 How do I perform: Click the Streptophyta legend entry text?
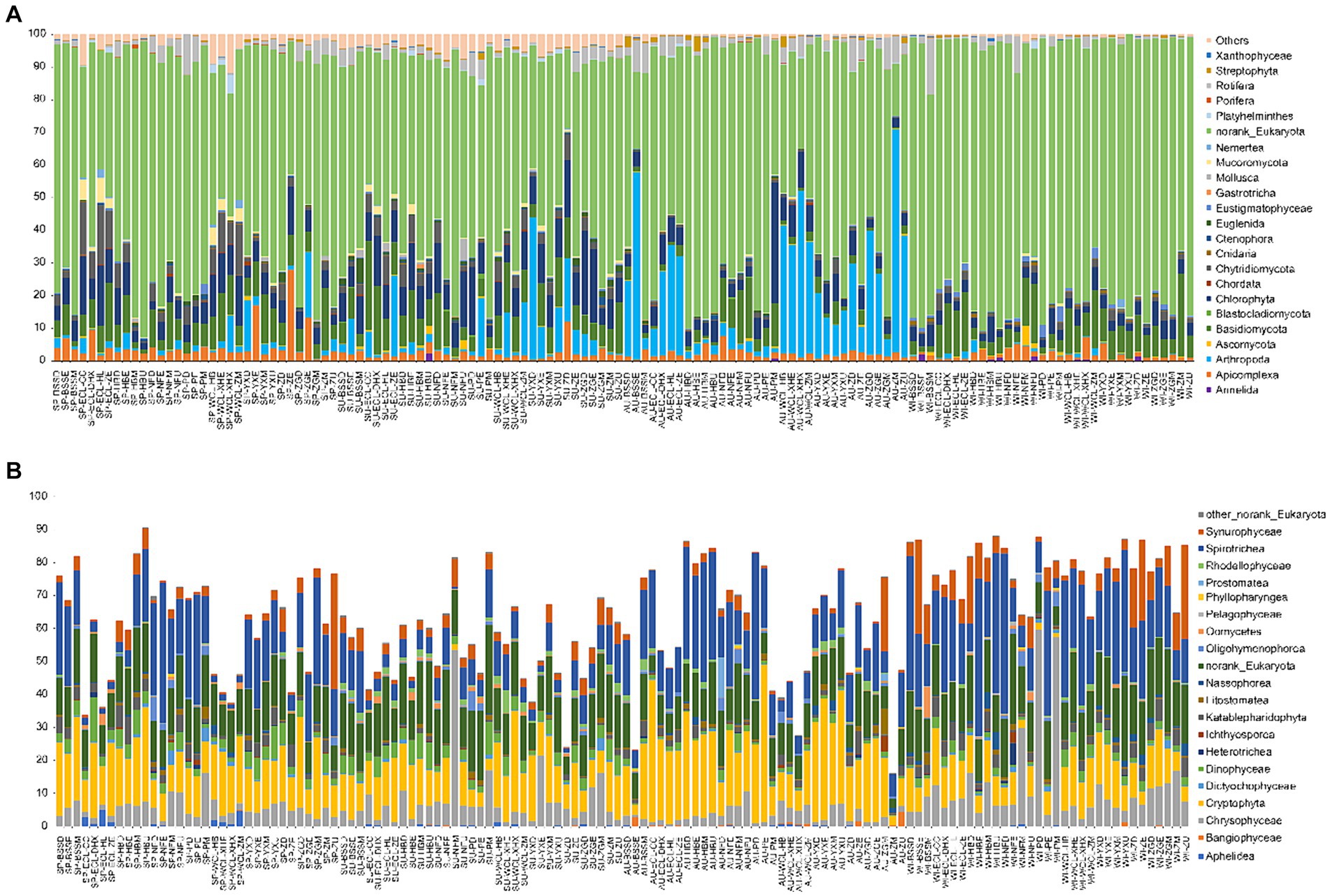tap(1247, 71)
